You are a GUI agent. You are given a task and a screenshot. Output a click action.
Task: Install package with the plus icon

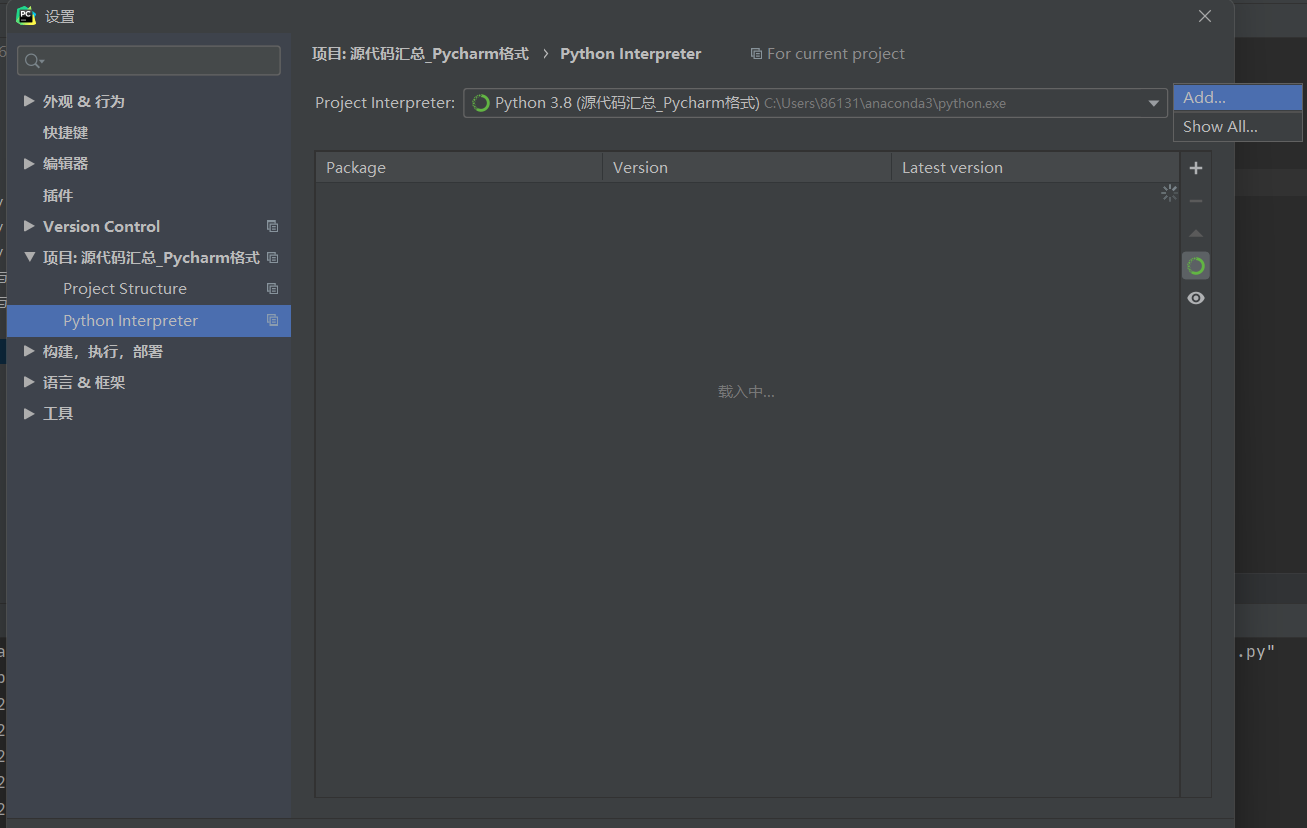coord(1196,168)
